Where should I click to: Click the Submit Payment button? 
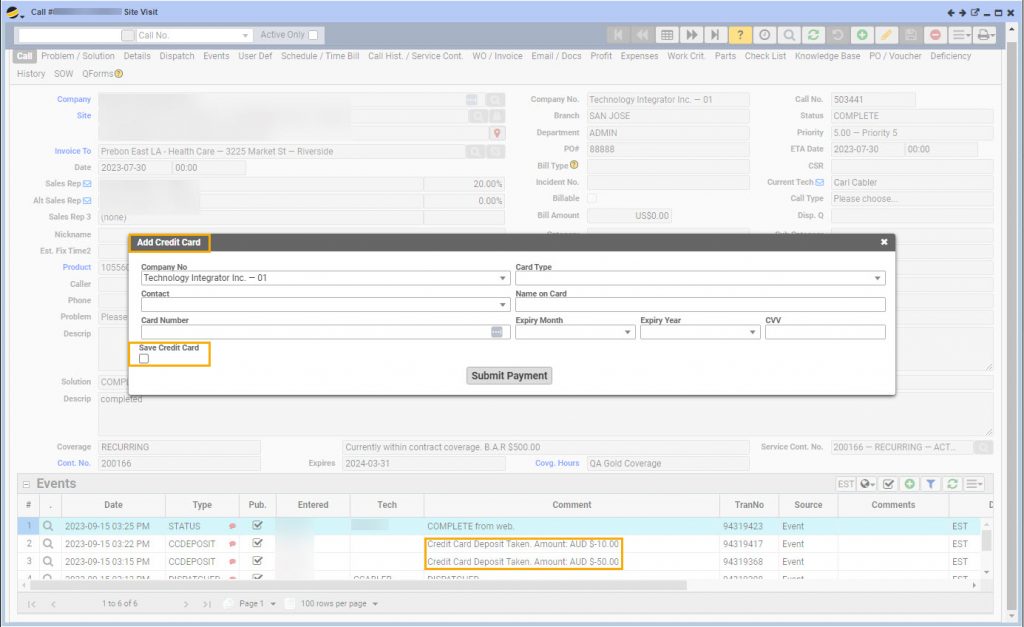pos(509,376)
